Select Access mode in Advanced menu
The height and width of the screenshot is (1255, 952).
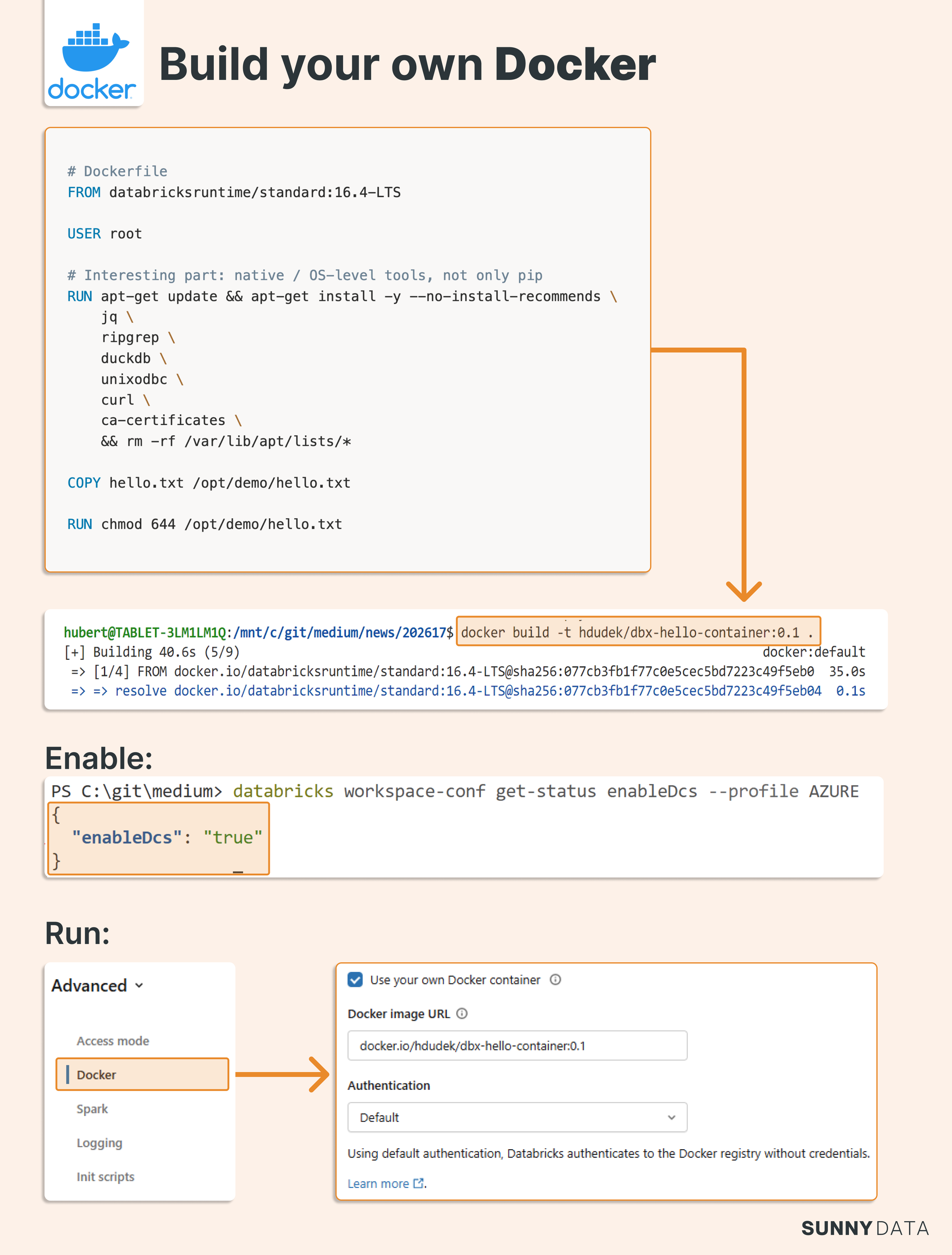[x=113, y=1041]
